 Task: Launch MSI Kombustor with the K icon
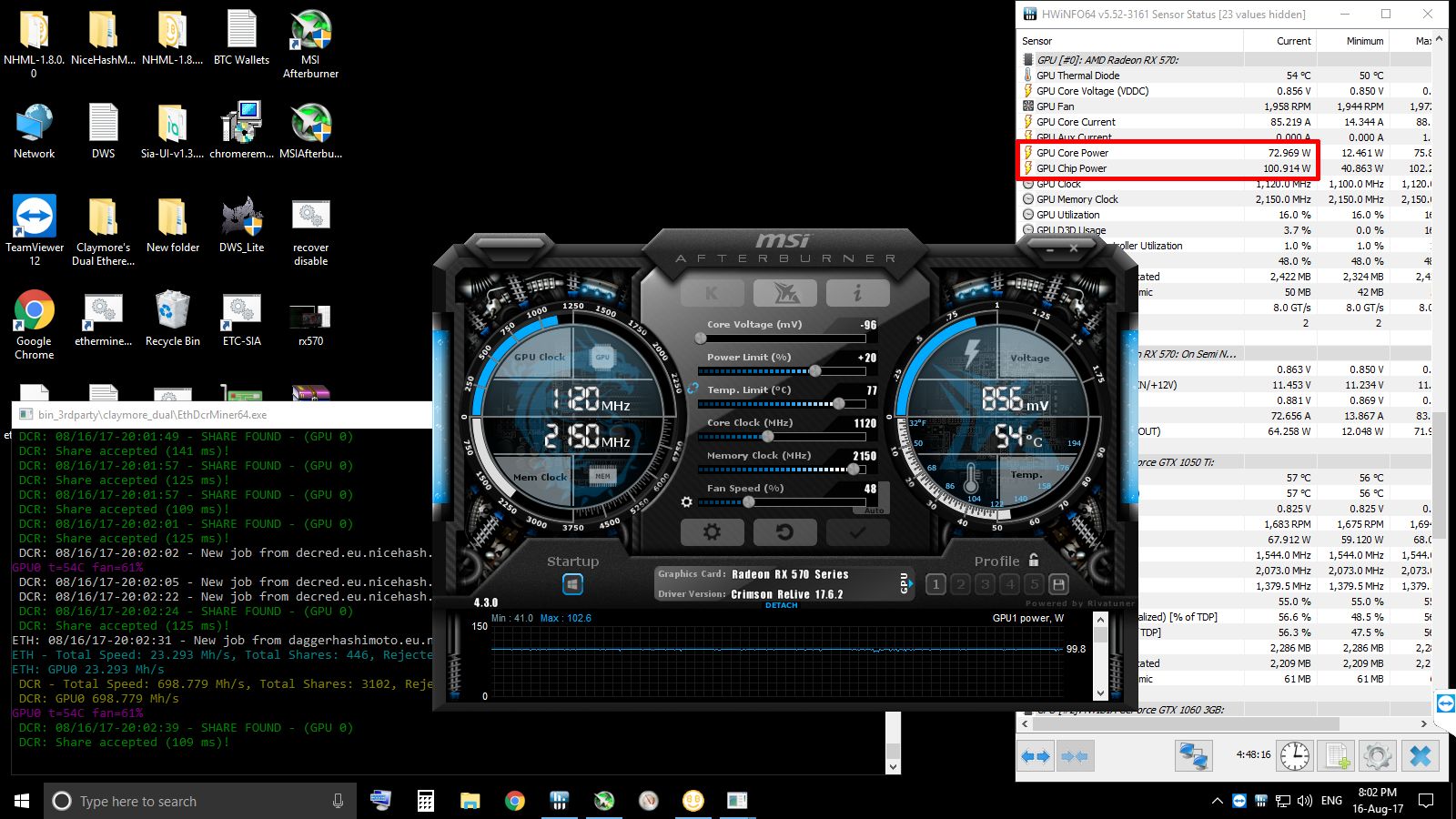click(x=713, y=292)
